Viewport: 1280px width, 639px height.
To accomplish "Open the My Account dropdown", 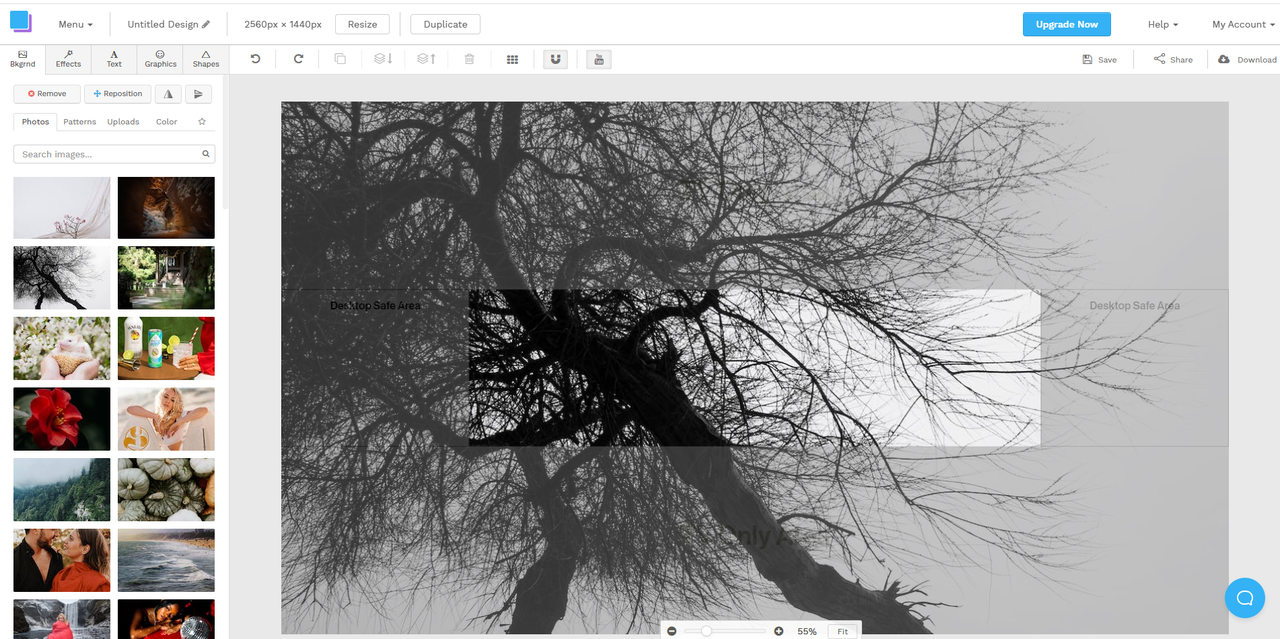I will click(1240, 24).
